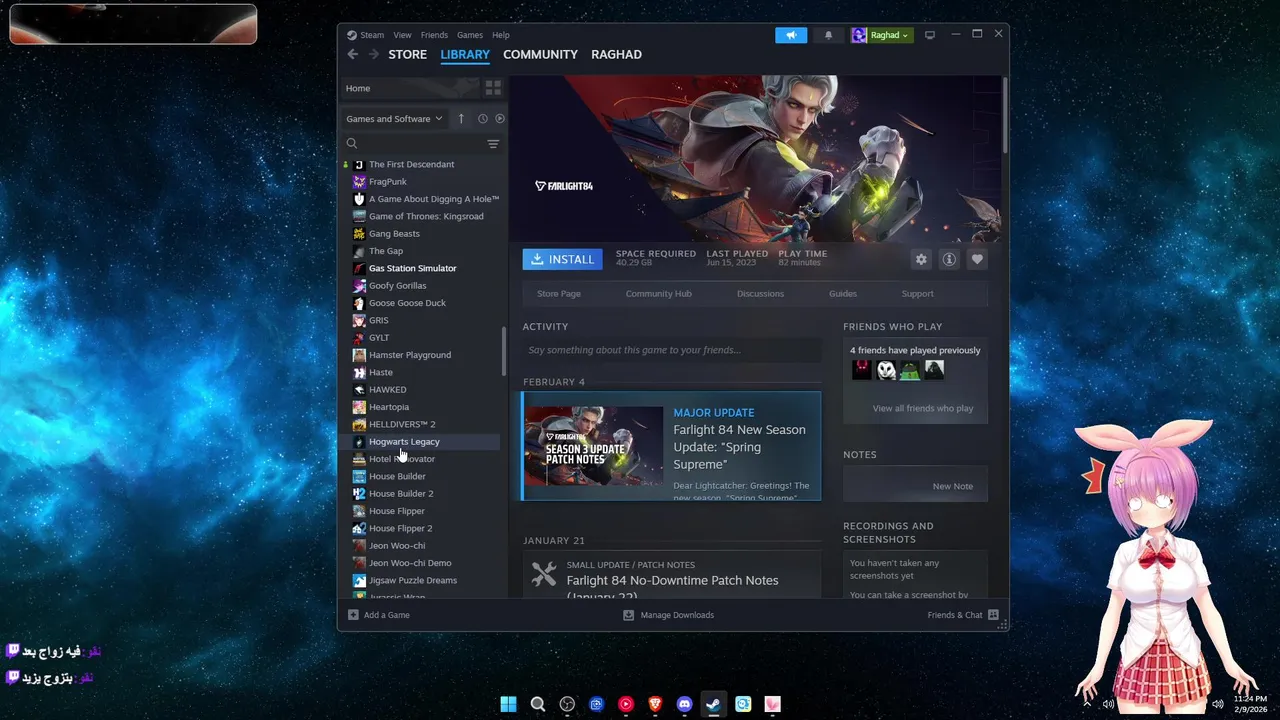Switch to Big Picture mode icon

click(x=930, y=35)
